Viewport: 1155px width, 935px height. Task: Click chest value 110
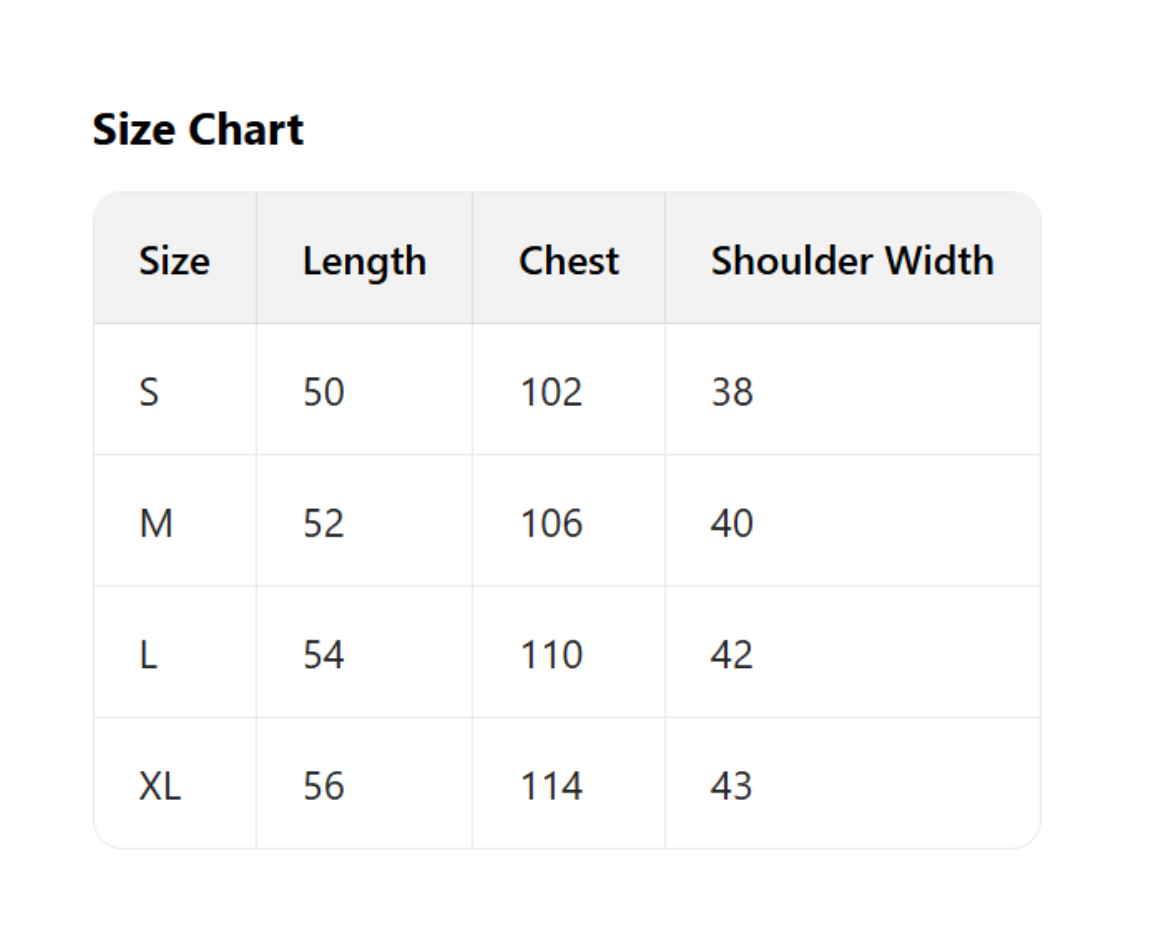coord(551,655)
